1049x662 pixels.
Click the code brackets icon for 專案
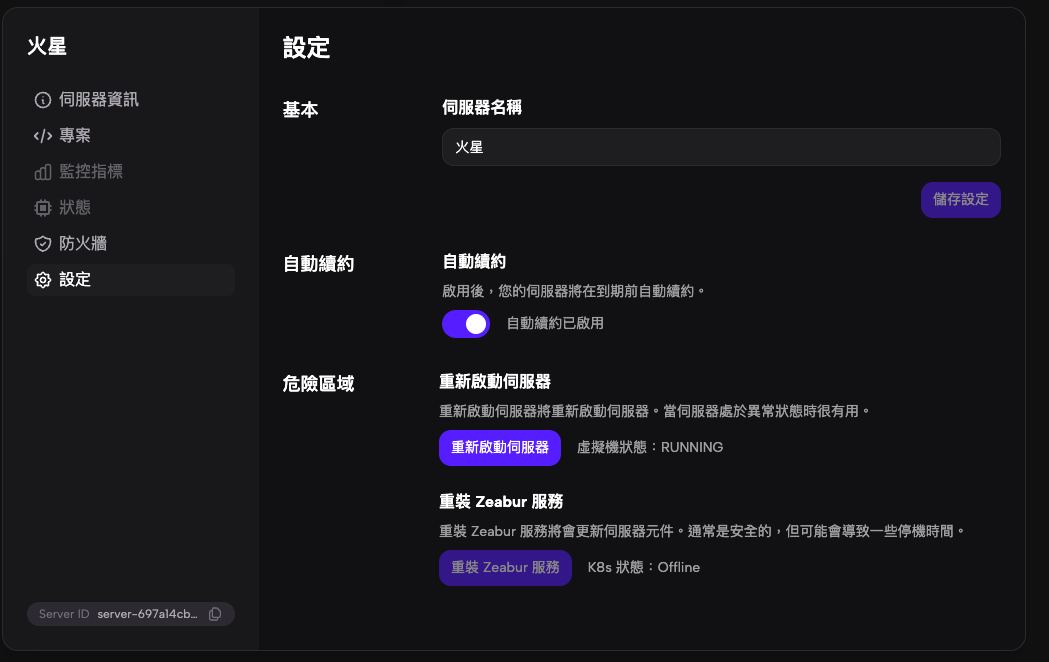(x=42, y=136)
